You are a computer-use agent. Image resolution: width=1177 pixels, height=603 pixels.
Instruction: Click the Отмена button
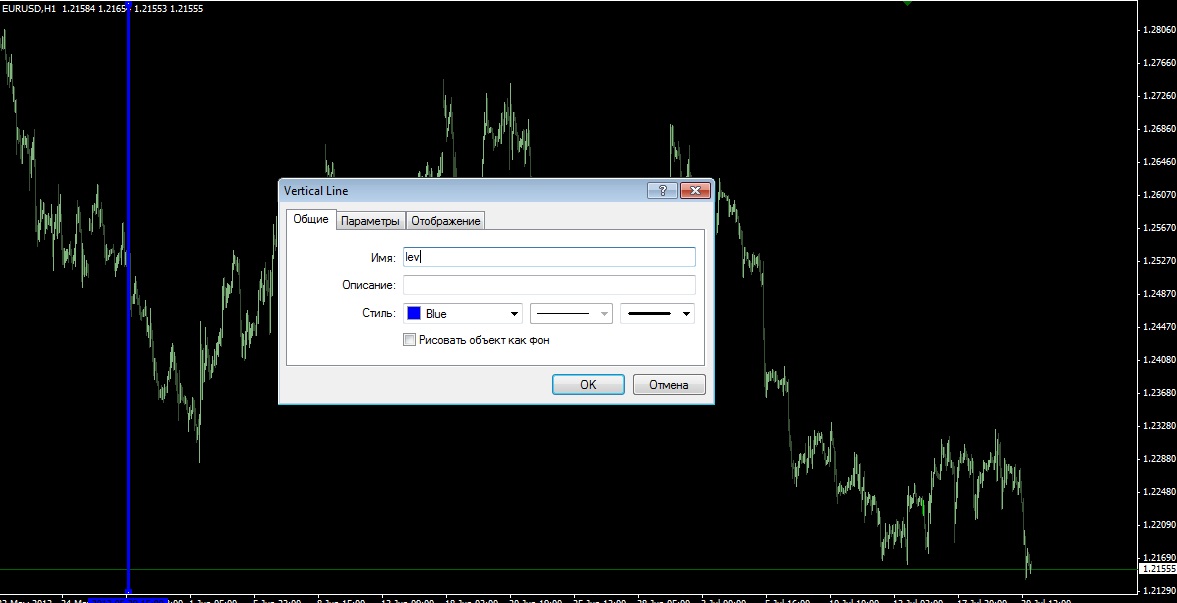669,384
